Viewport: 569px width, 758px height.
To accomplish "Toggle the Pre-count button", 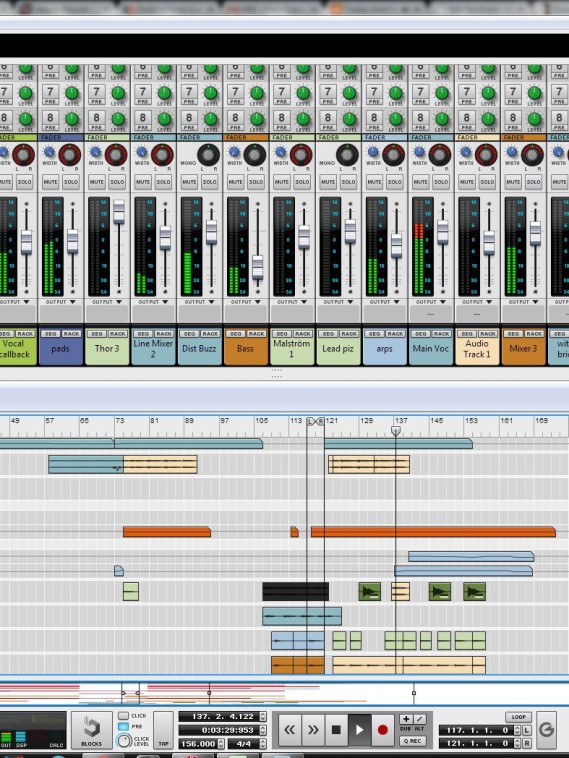I will [x=124, y=726].
